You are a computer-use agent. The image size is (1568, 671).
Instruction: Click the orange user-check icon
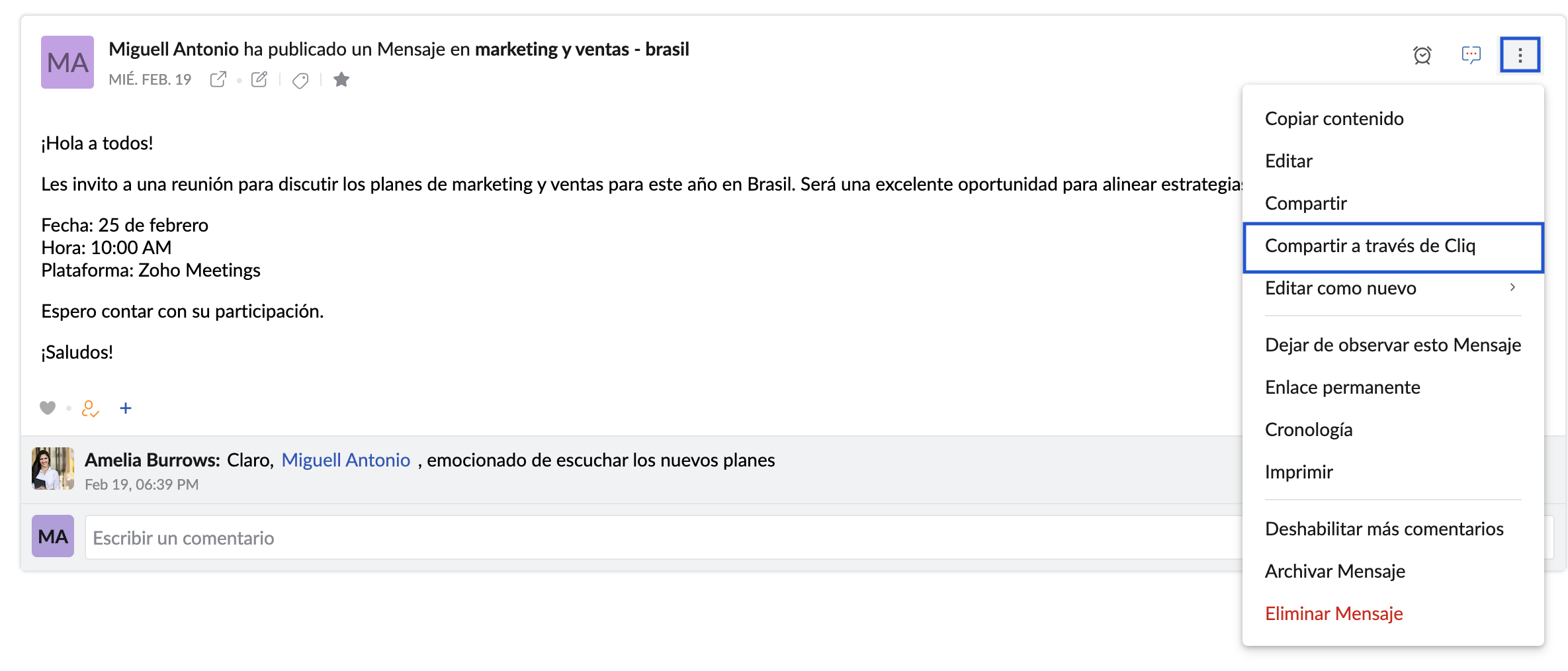[90, 409]
